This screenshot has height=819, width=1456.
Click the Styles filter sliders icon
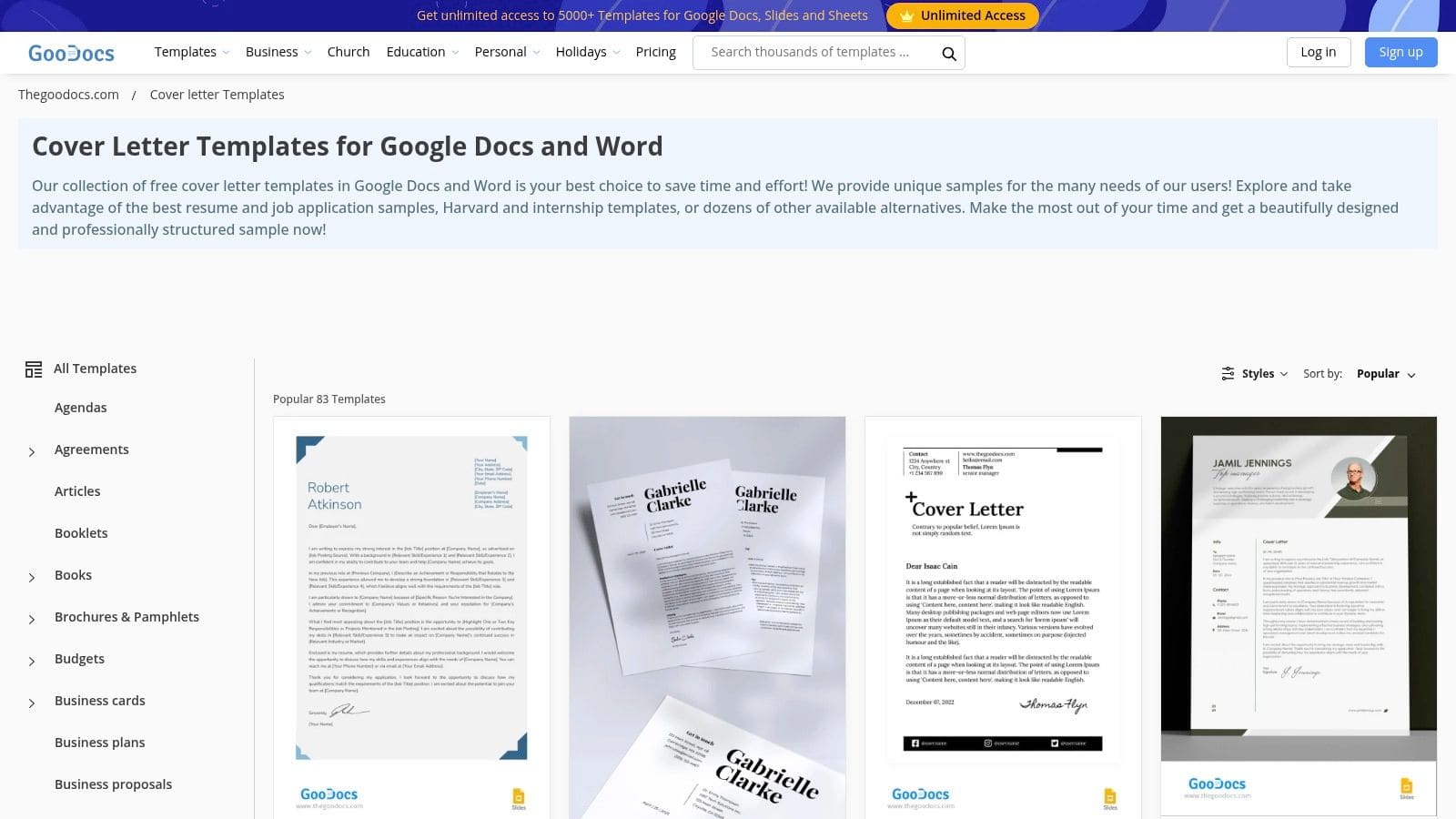pyautogui.click(x=1228, y=374)
